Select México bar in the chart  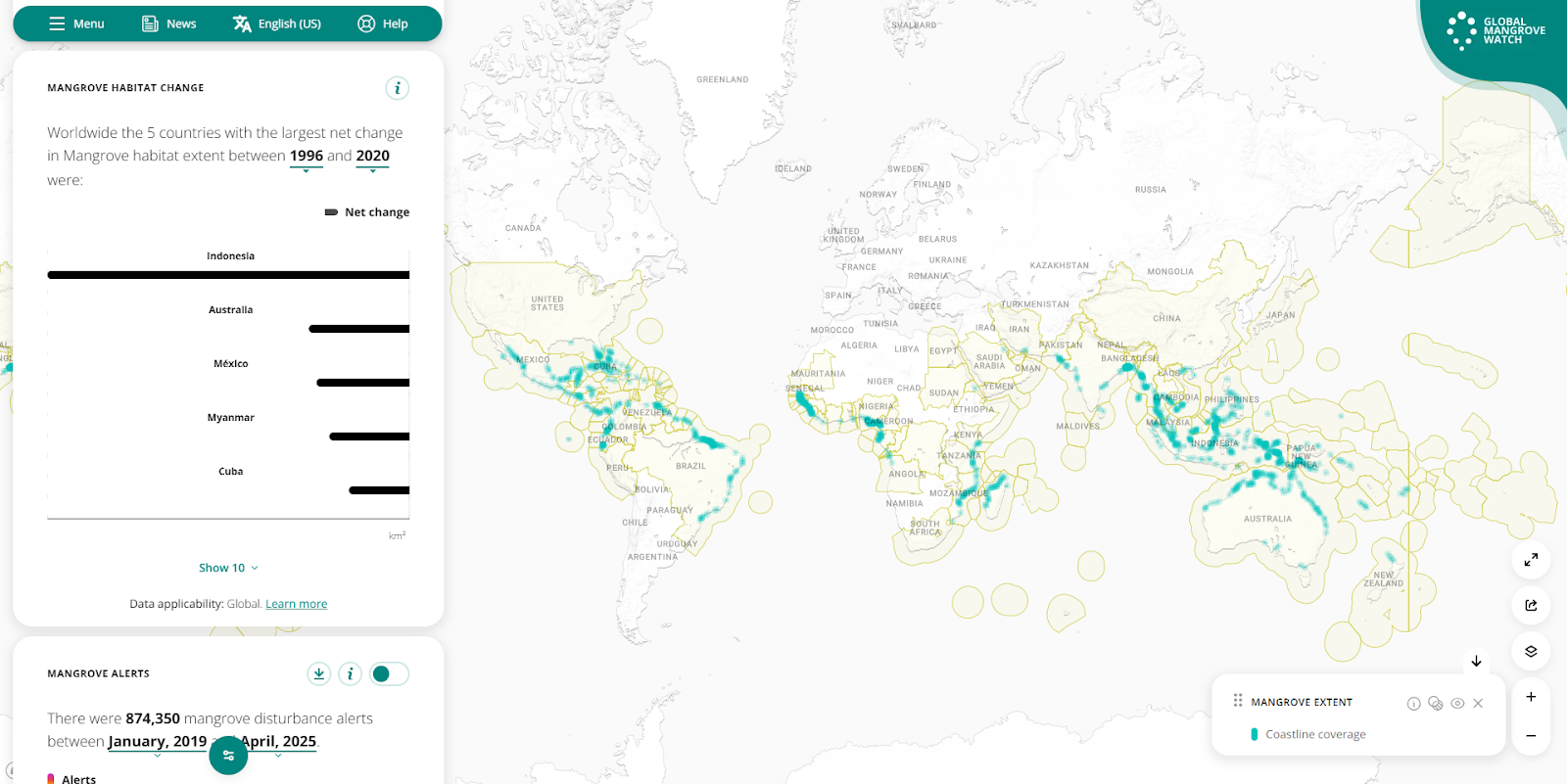(362, 383)
